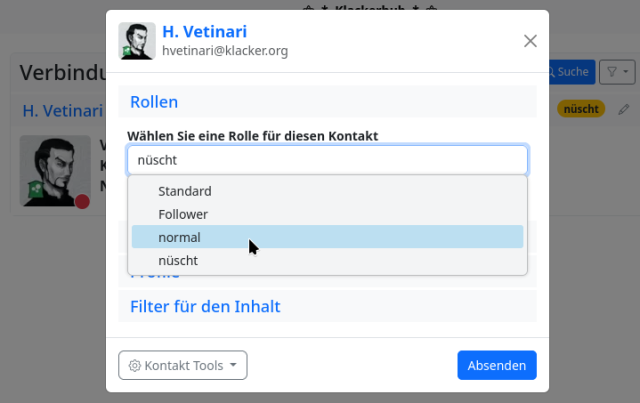
Task: Open the Kontakt Tools dropdown
Action: click(183, 365)
